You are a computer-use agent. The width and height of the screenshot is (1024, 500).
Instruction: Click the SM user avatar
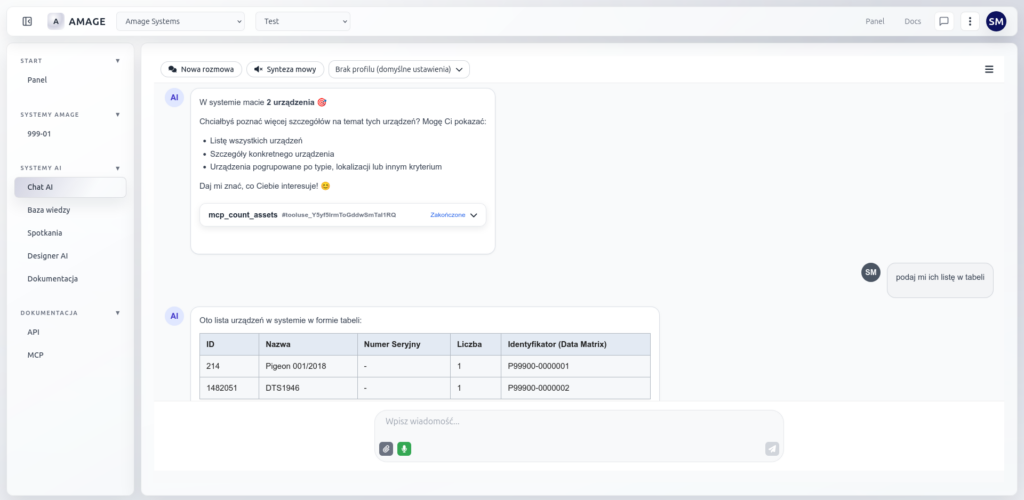point(996,21)
